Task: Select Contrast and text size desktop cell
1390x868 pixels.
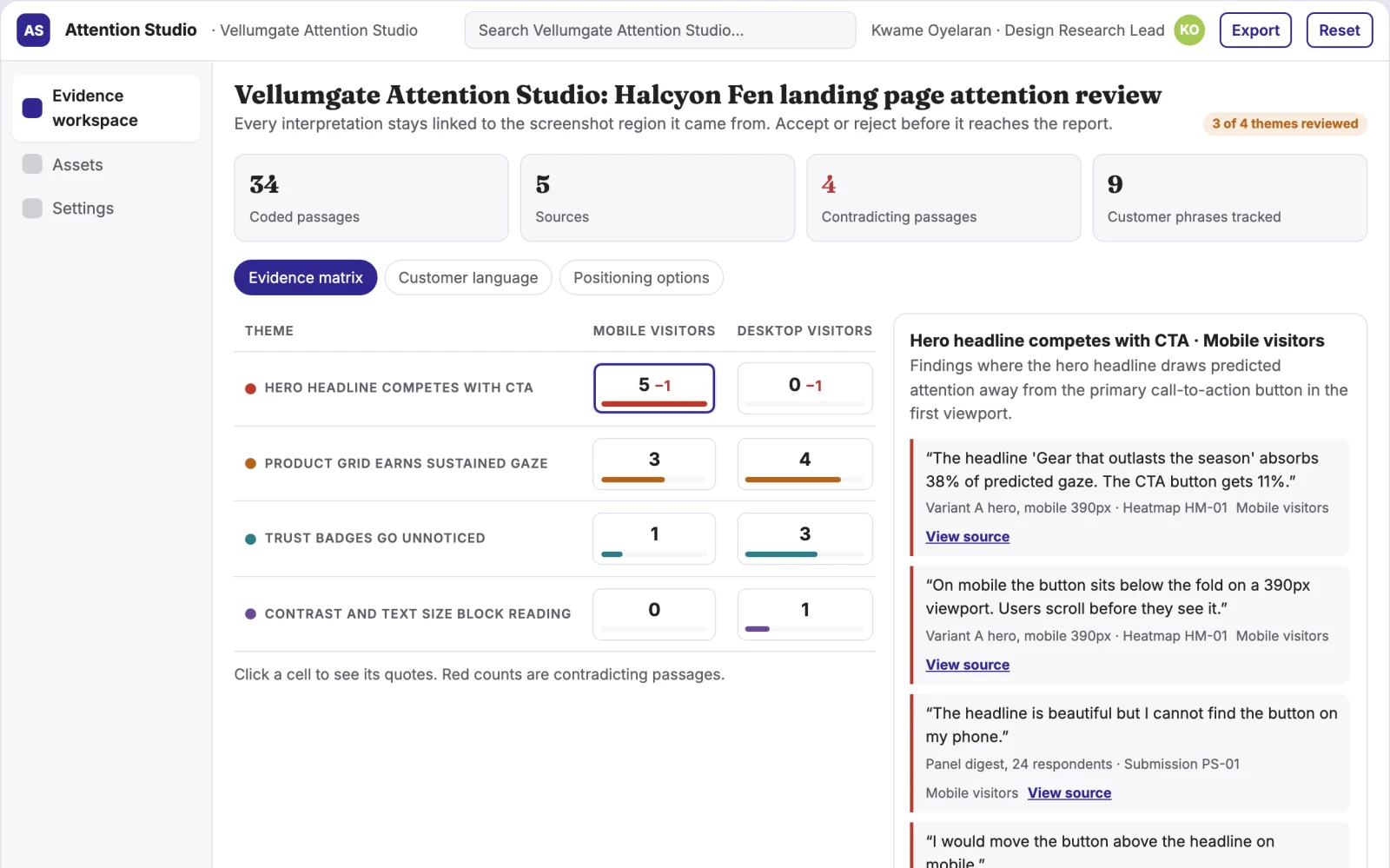Action: (805, 614)
